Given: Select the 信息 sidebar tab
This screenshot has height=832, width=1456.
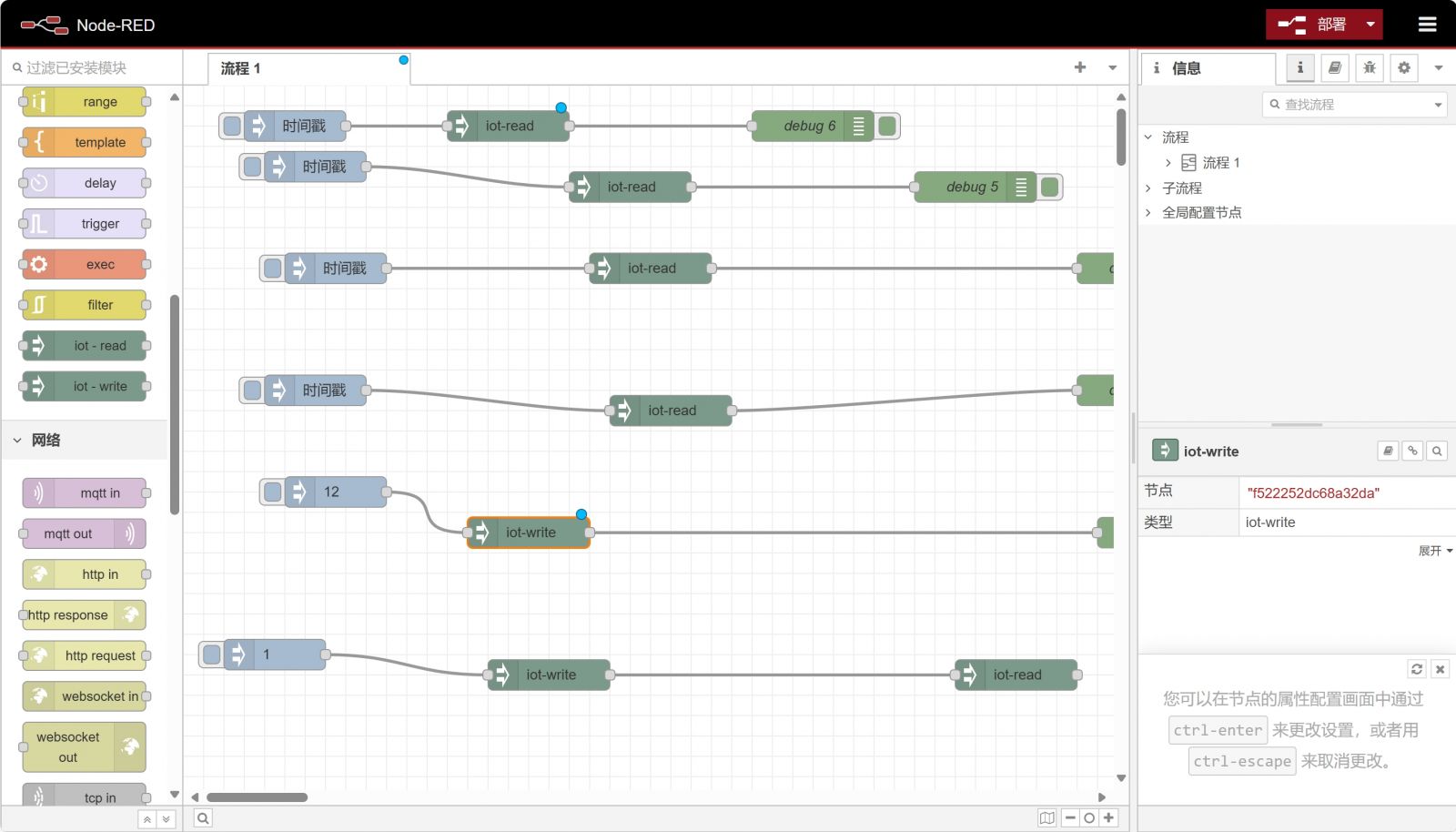Looking at the screenshot, I should click(1208, 68).
